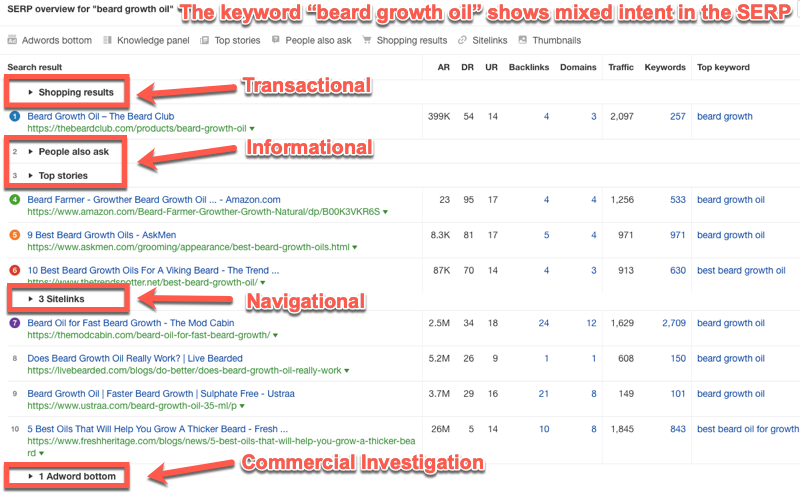Click the Thumbnails legend icon
The image size is (800, 493).
click(x=522, y=41)
